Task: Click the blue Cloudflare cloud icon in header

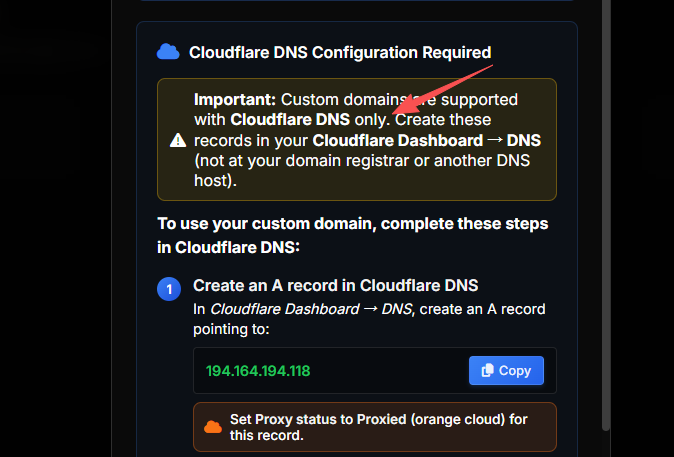Action: tap(168, 52)
